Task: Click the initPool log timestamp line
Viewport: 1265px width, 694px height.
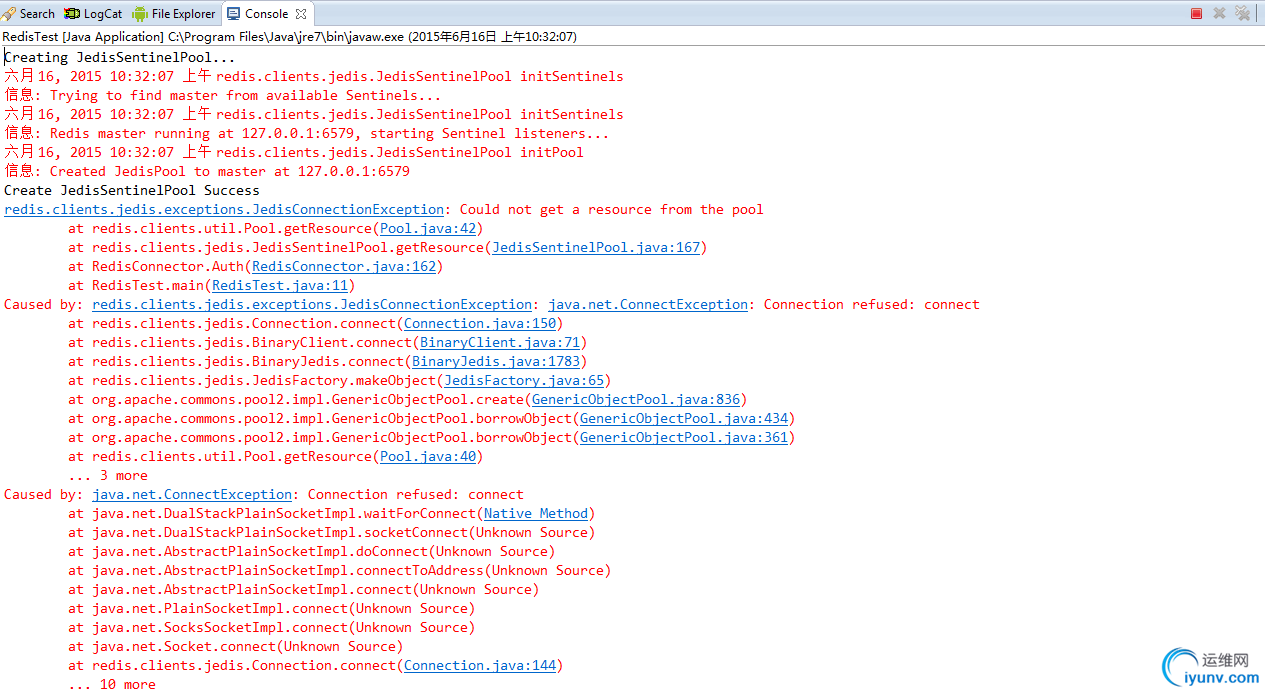Action: [294, 152]
